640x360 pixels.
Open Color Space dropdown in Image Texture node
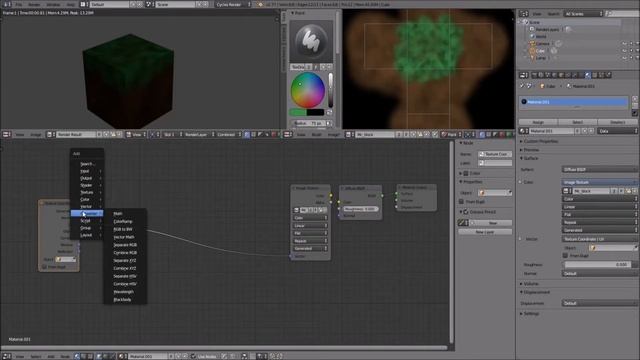pyautogui.click(x=310, y=218)
